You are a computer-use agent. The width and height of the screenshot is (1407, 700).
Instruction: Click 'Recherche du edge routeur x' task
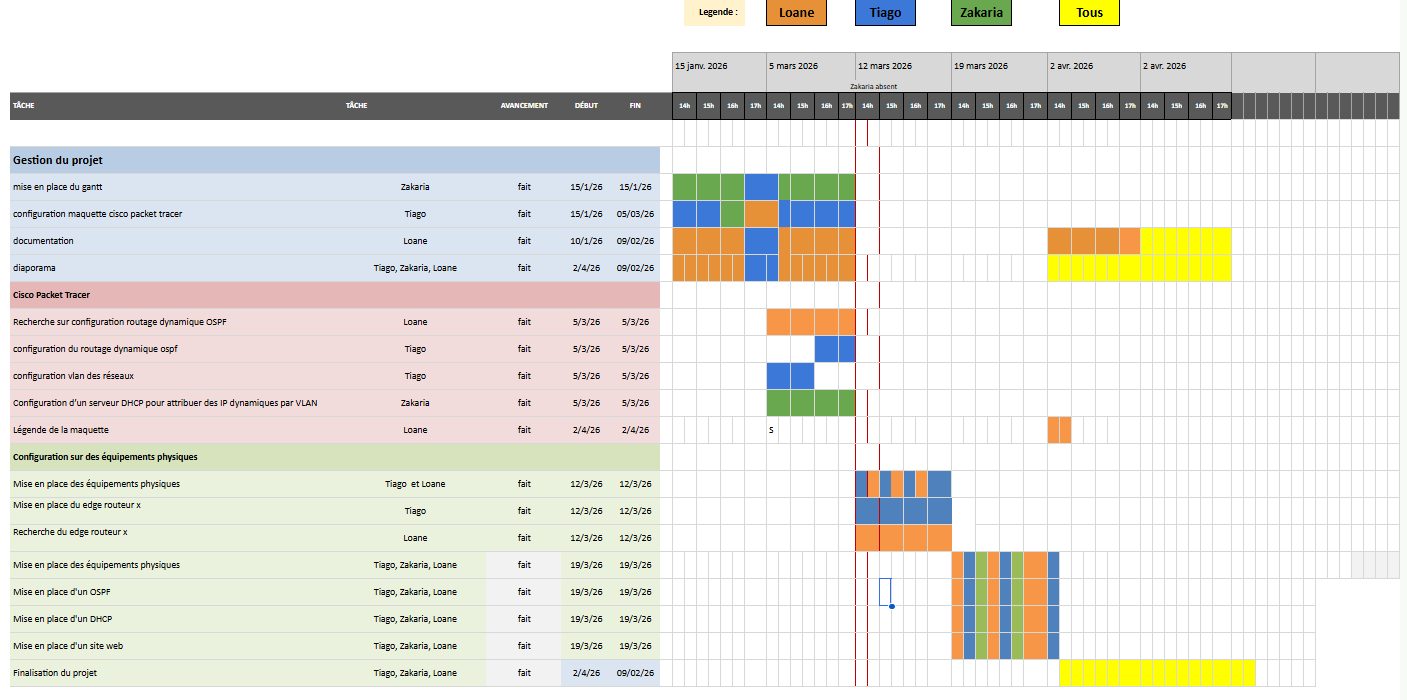click(x=70, y=532)
